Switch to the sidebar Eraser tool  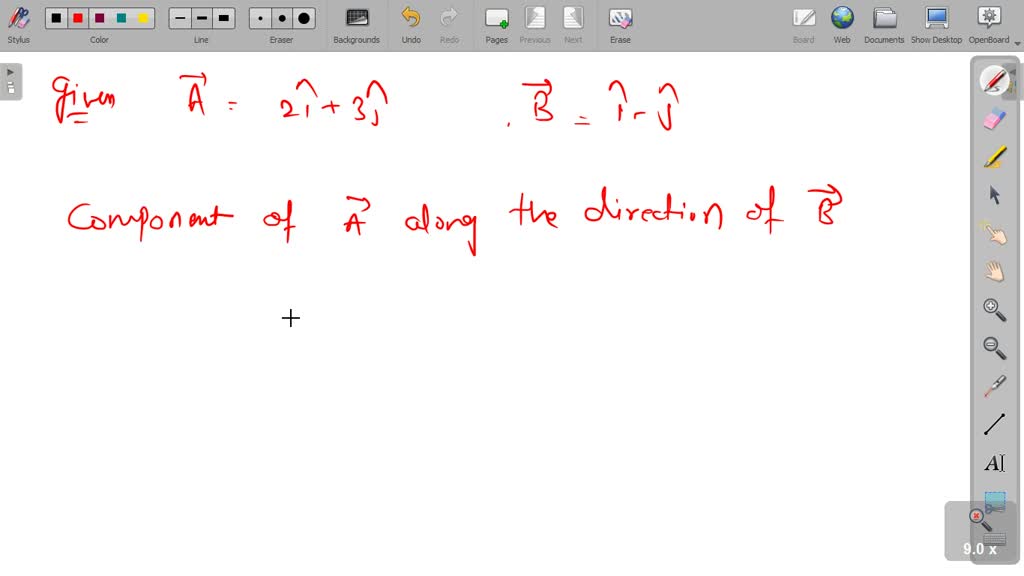click(995, 117)
